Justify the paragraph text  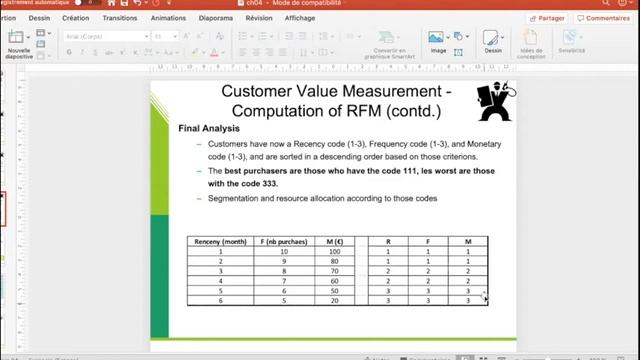click(x=282, y=52)
